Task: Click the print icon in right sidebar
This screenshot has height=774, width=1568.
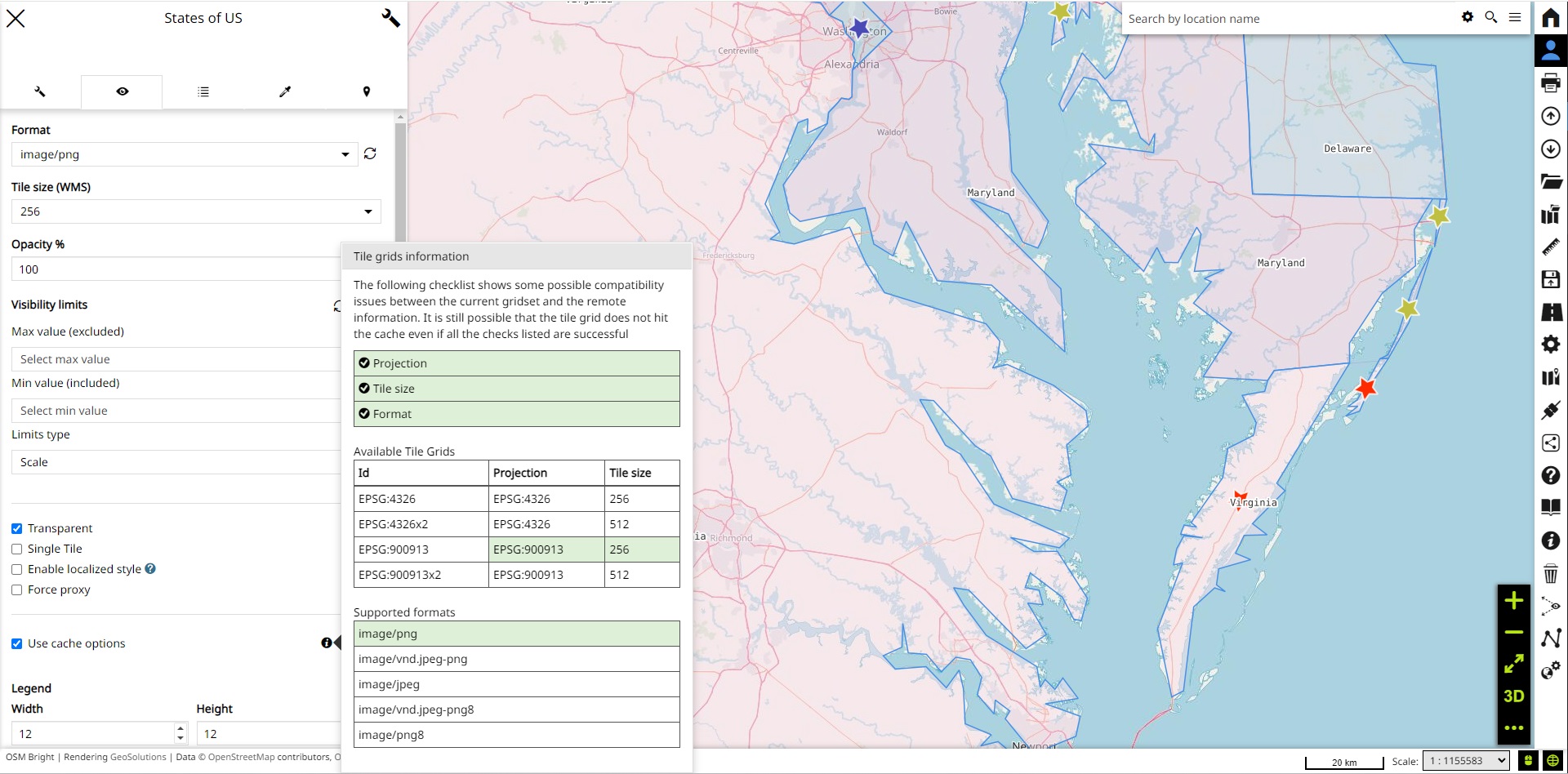Action: click(1550, 83)
